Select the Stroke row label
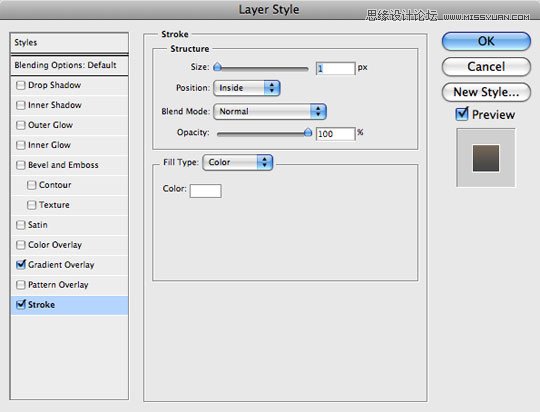The image size is (540, 412). [x=41, y=305]
